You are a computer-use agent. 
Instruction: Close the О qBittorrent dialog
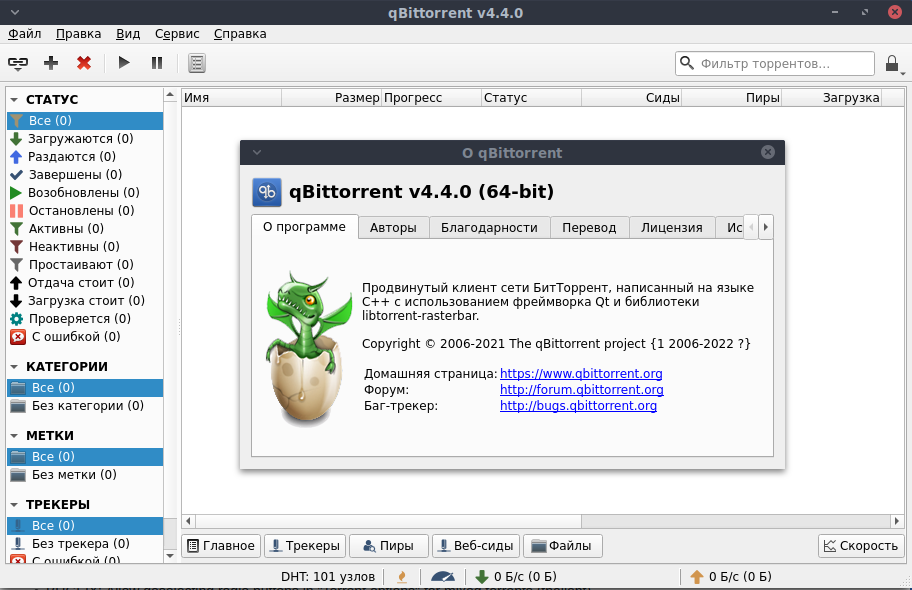[x=768, y=152]
